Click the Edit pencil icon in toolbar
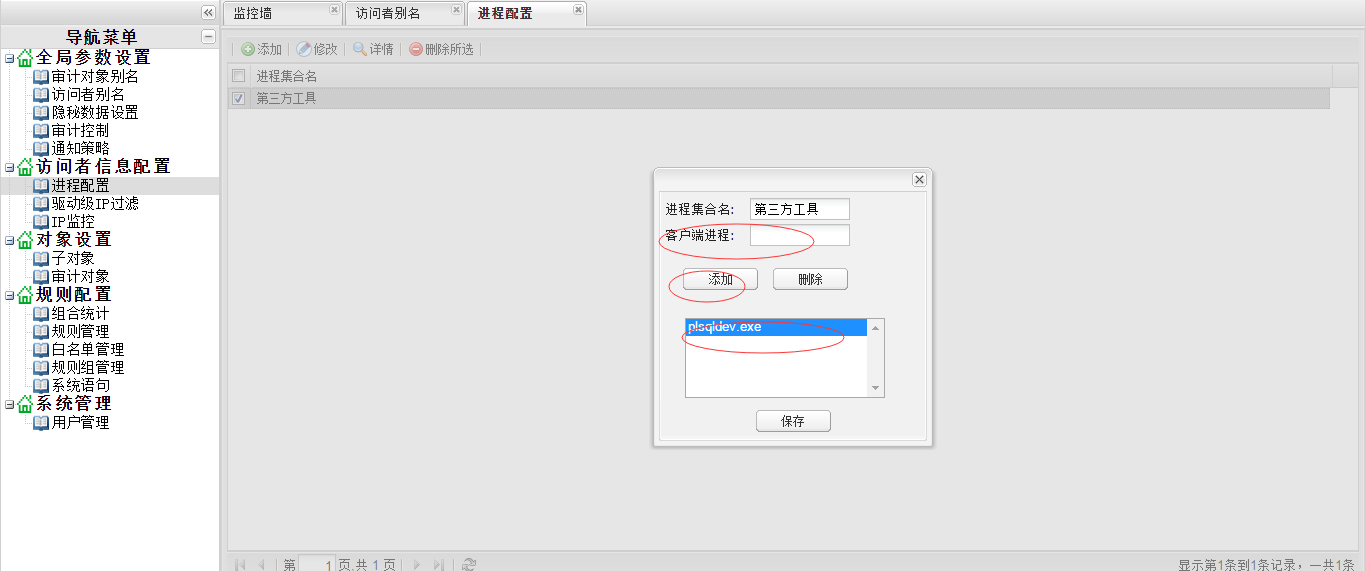 point(304,49)
